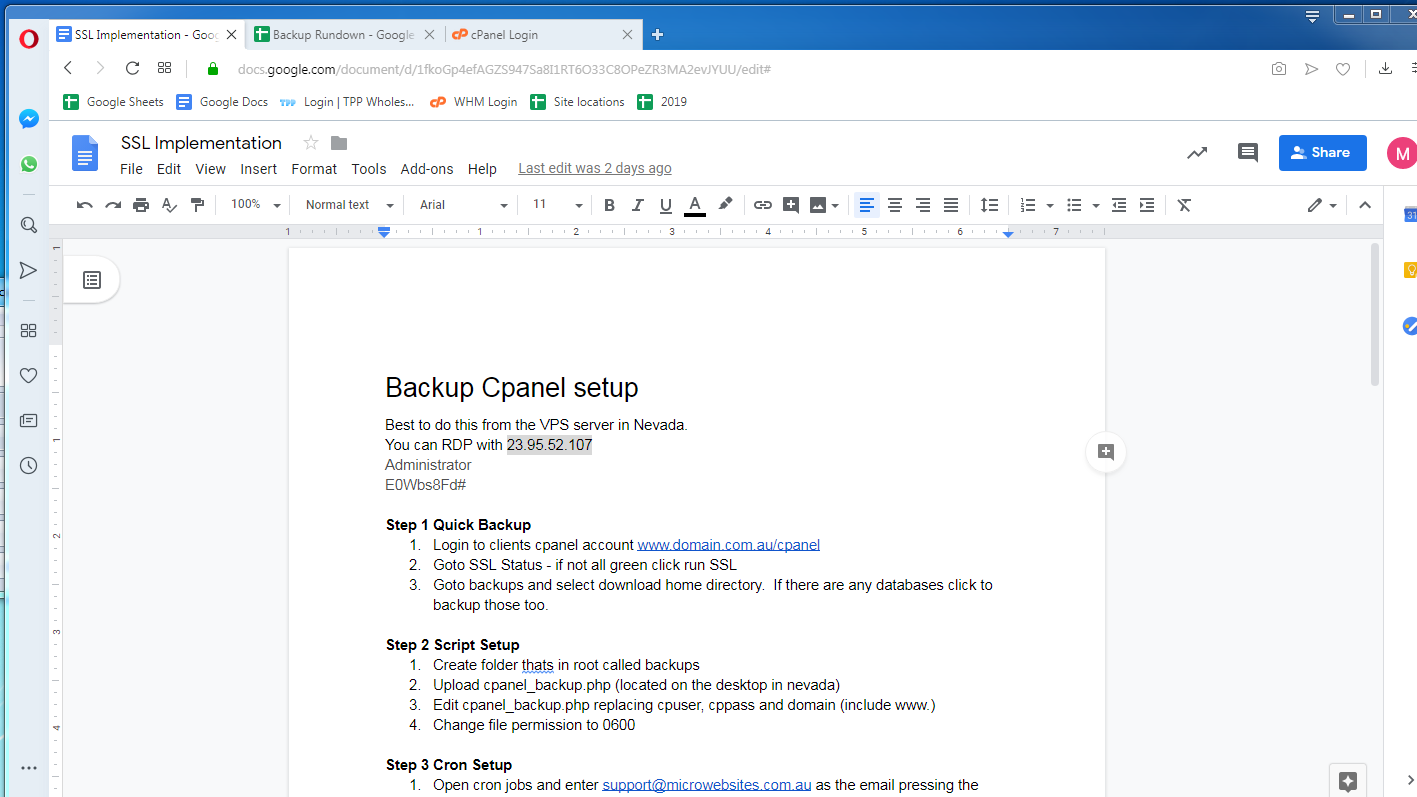Click the Redo icon in Docs toolbar

tap(113, 205)
